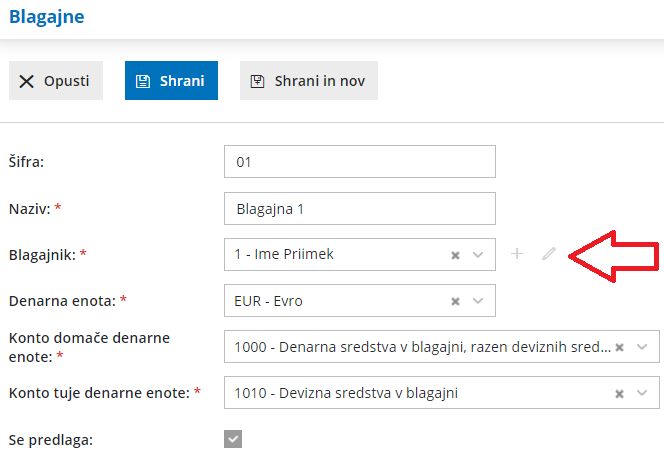This screenshot has width=664, height=457.
Task: Focus the Naziv field with Blagajna 1
Action: point(360,208)
